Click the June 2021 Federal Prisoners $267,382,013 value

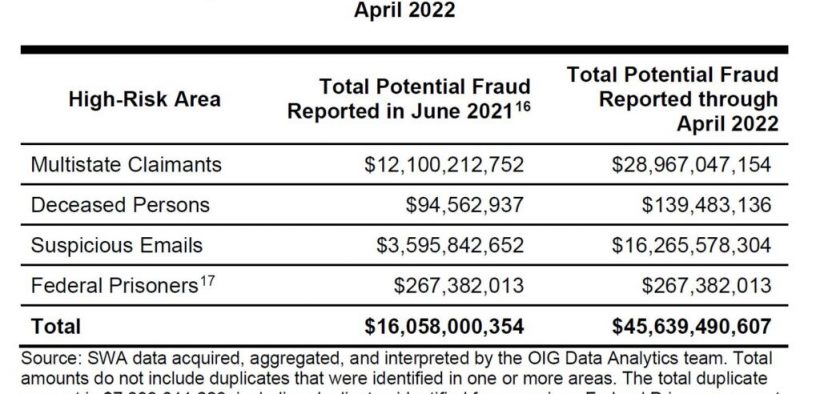[459, 286]
